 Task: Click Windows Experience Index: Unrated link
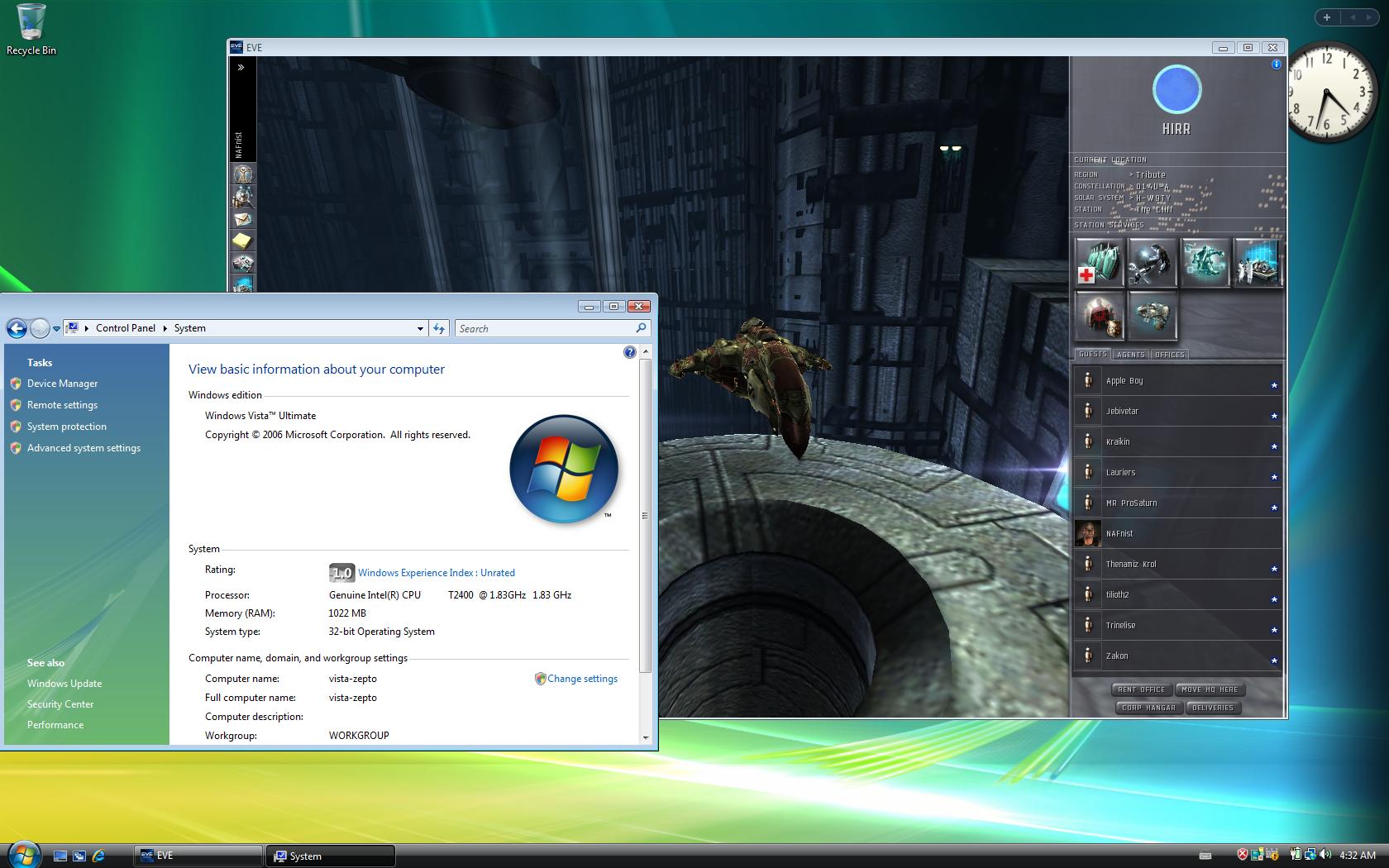tap(437, 573)
